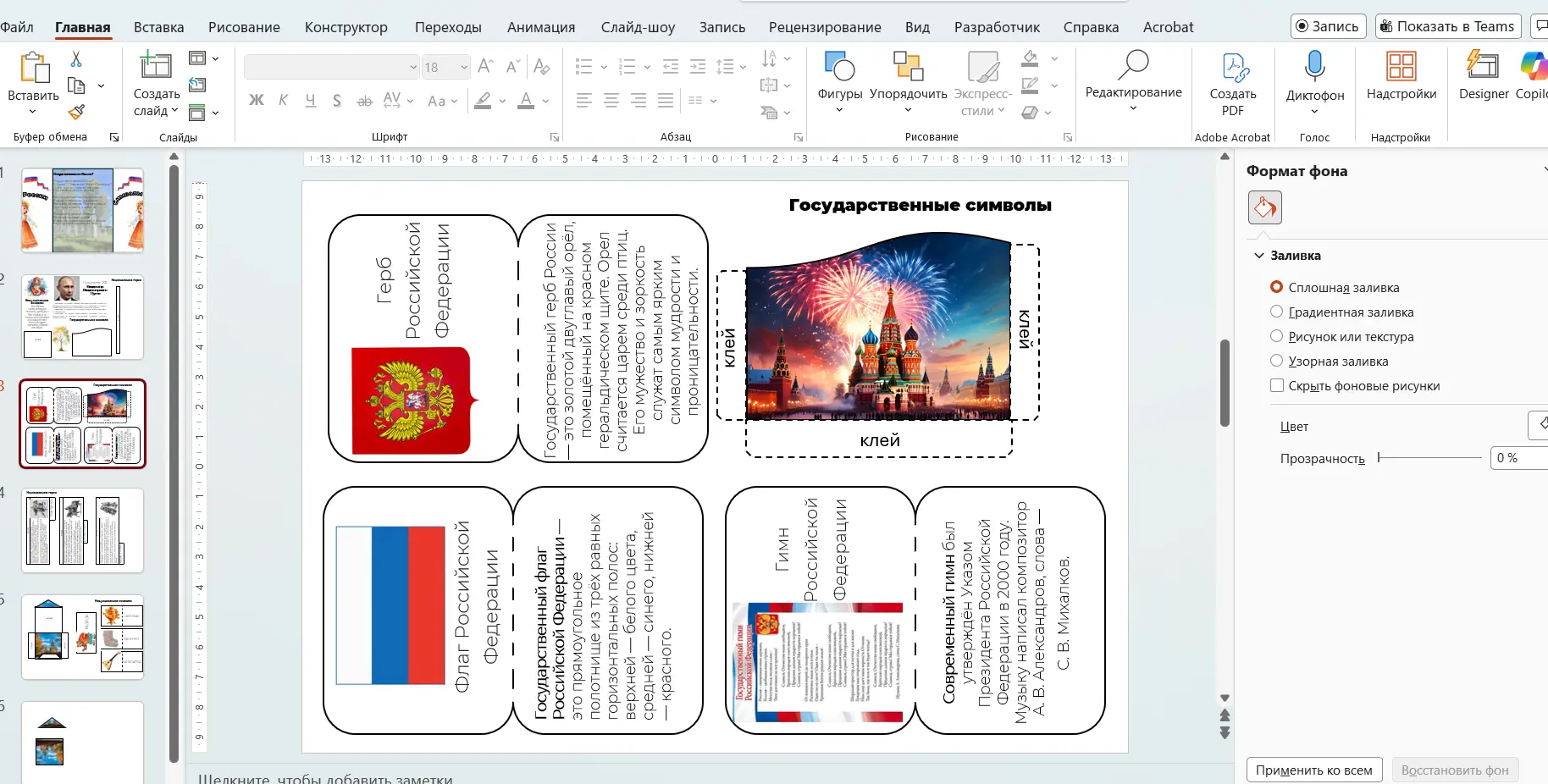This screenshot has width=1548, height=784.
Task: Click the Transparency slider track
Action: (1429, 458)
